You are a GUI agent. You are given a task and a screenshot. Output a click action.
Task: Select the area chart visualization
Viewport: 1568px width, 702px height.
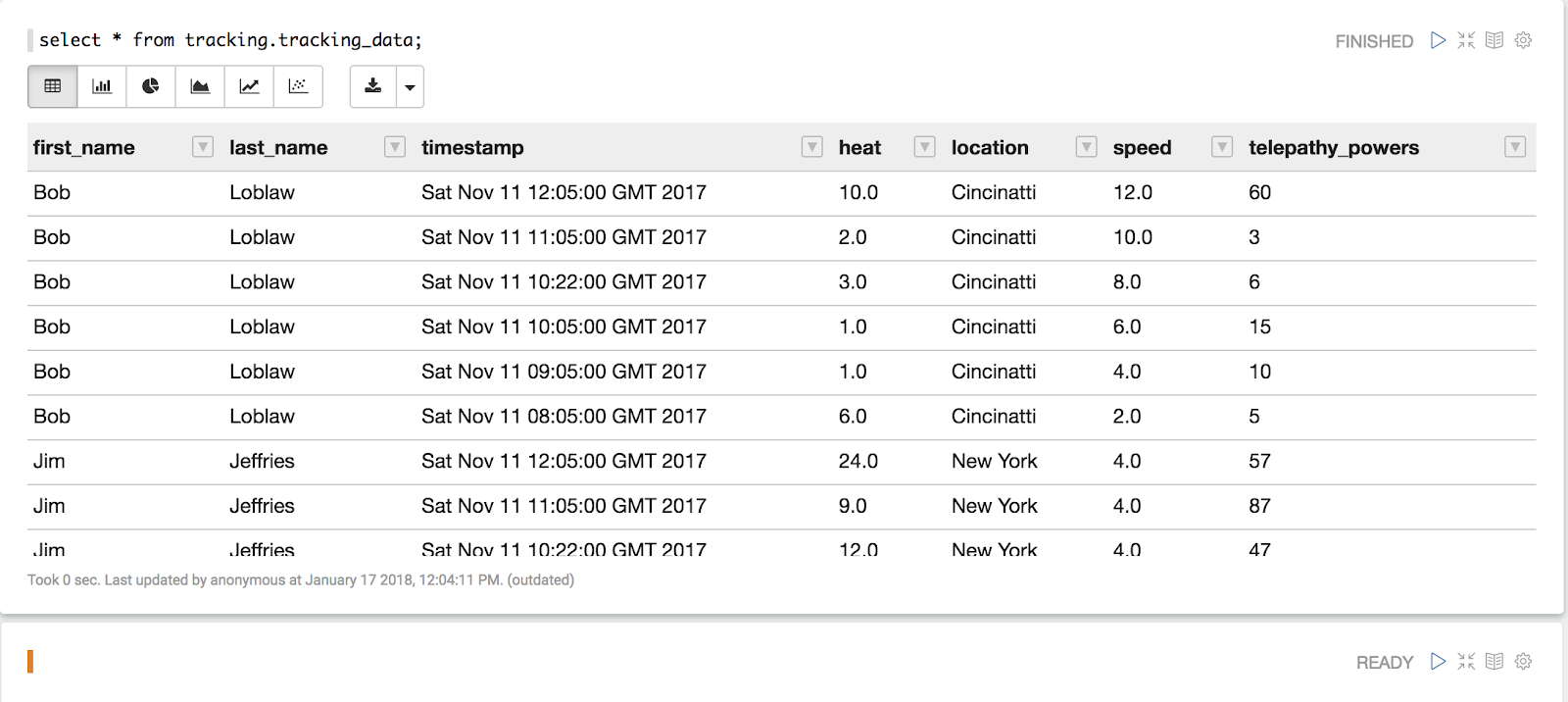pyautogui.click(x=200, y=86)
